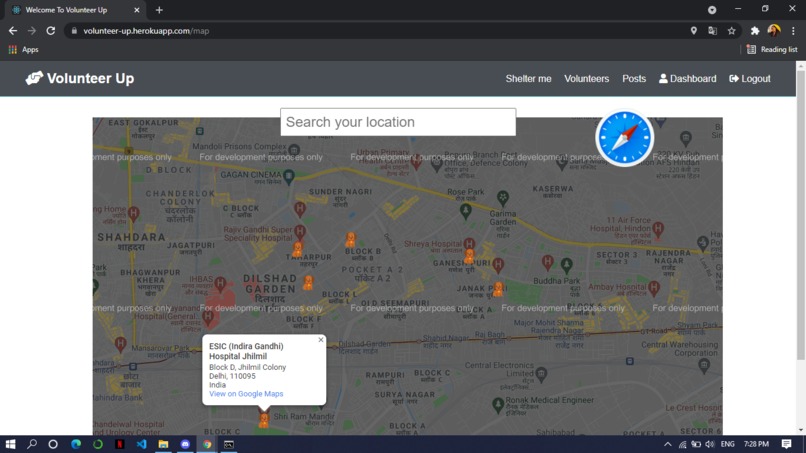806x453 pixels.
Task: Click the address bar URL
Action: point(146,31)
